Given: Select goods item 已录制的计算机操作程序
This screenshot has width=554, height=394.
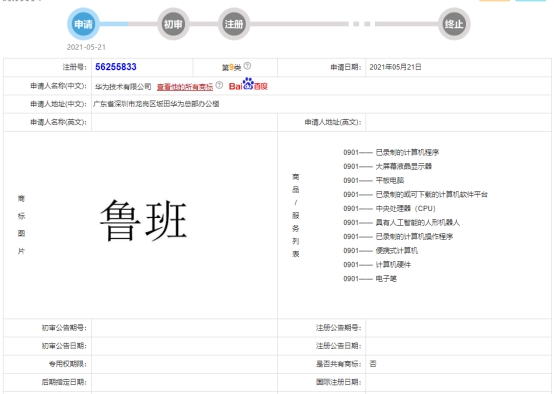Looking at the screenshot, I should 414,237.
